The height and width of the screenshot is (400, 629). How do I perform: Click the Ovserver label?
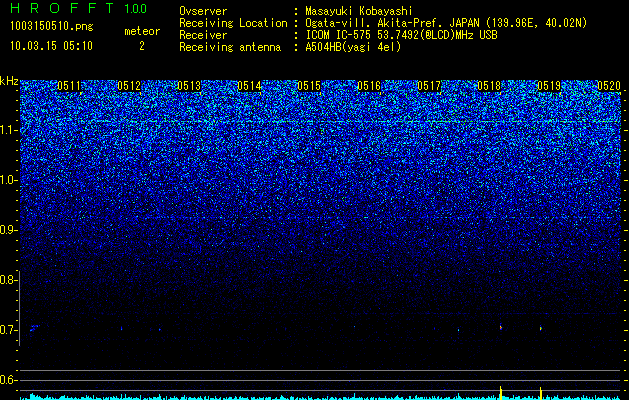click(203, 11)
